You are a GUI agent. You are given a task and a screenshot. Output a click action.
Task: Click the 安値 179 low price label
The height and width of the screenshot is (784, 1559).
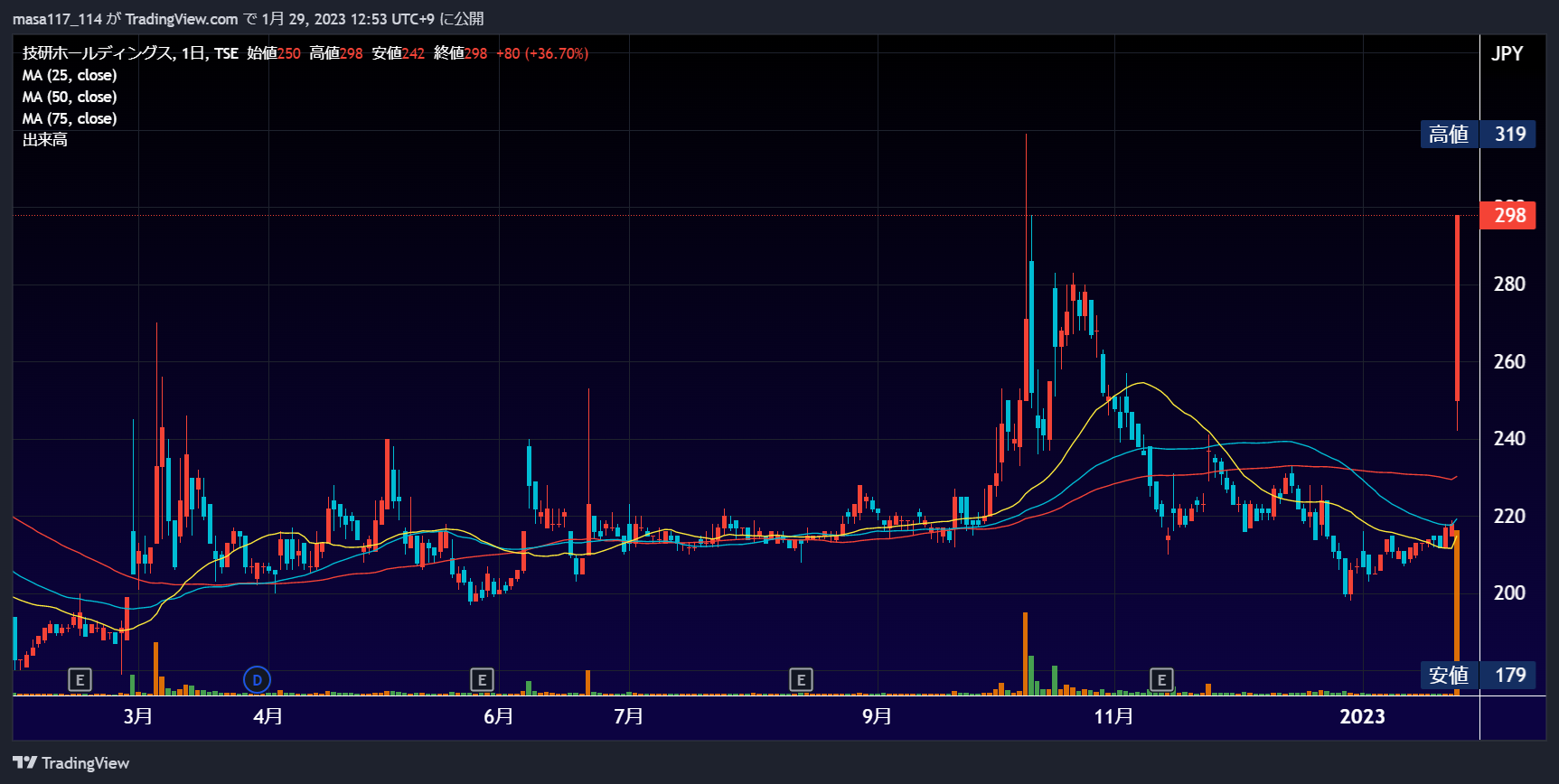(1478, 675)
